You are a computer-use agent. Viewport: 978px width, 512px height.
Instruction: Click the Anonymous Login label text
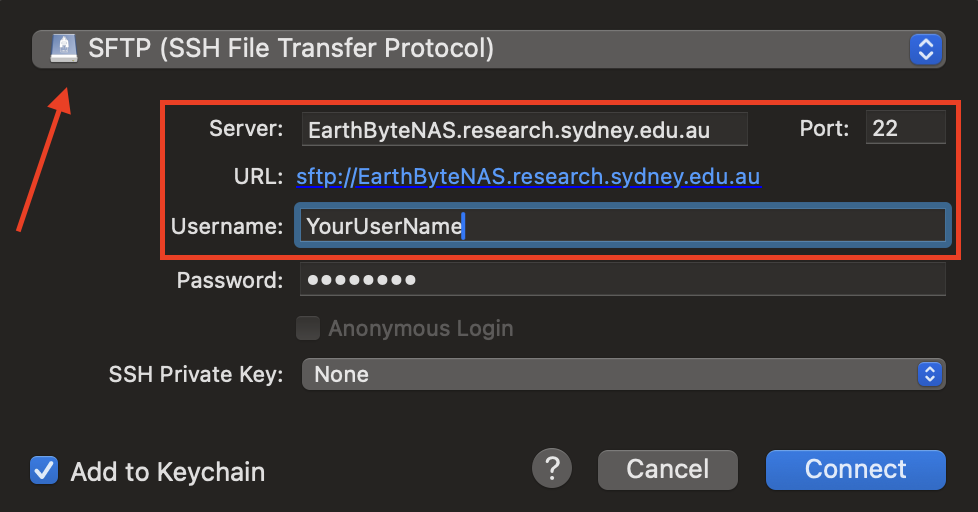pyautogui.click(x=420, y=327)
